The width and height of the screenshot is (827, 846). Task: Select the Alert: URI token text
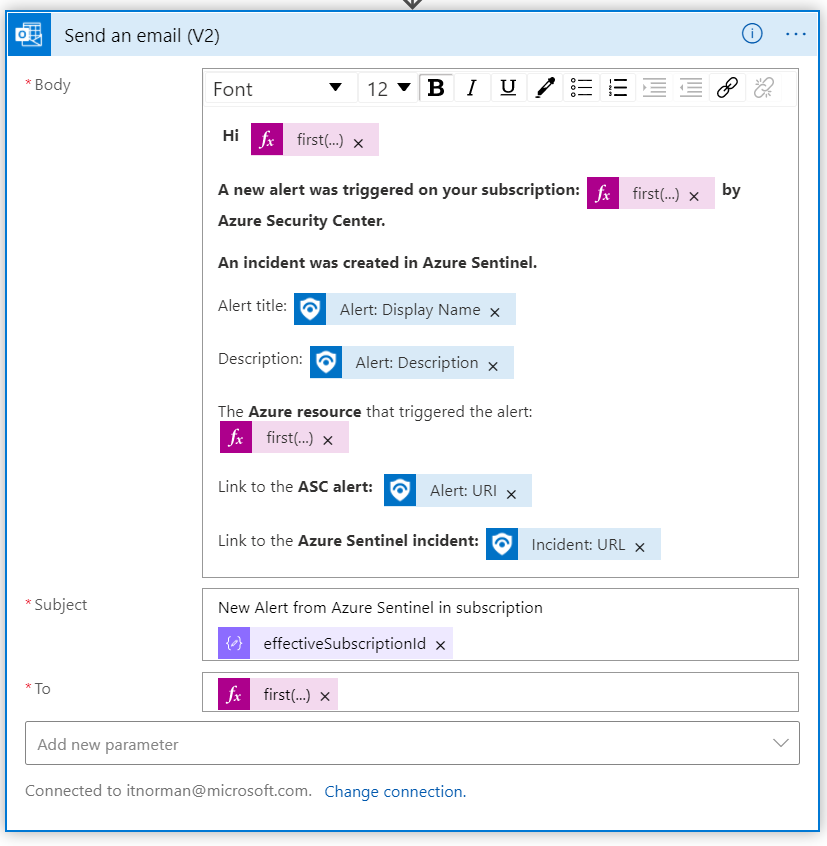pyautogui.click(x=463, y=490)
